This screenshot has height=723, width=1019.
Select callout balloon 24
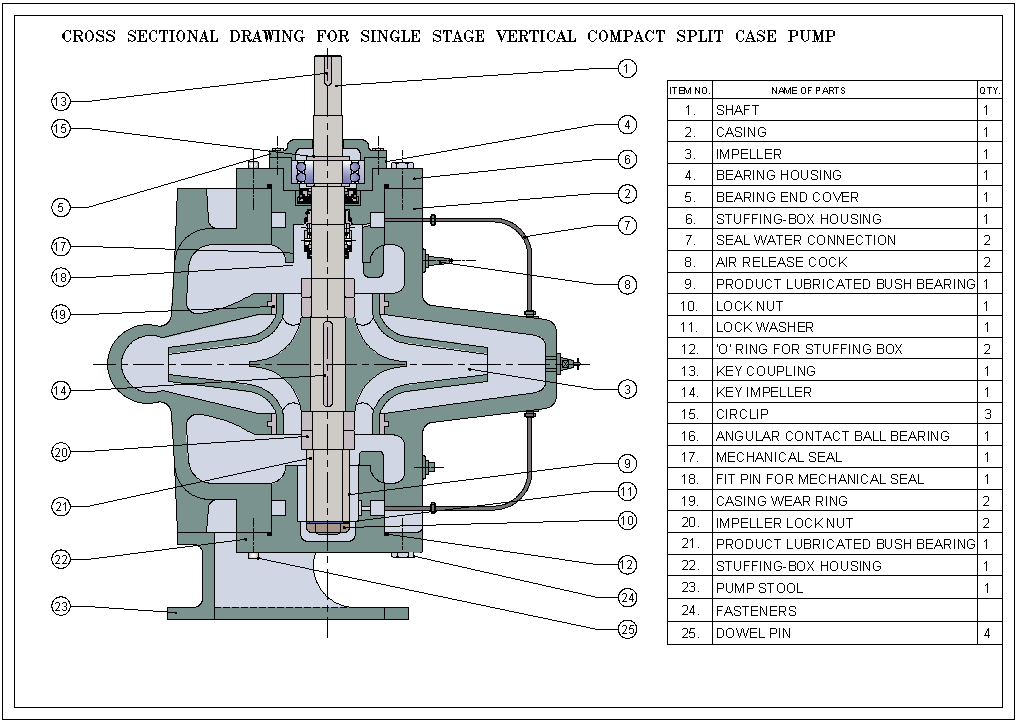(626, 598)
